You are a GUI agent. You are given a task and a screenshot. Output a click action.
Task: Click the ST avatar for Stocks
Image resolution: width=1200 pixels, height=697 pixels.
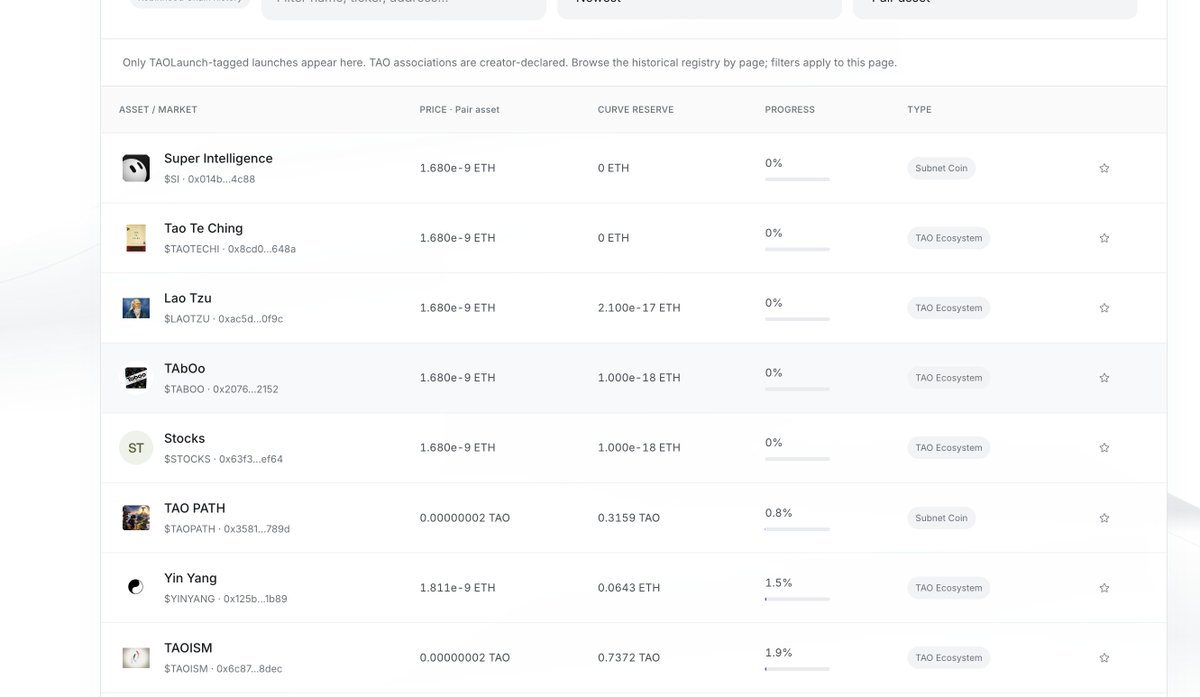coord(136,448)
